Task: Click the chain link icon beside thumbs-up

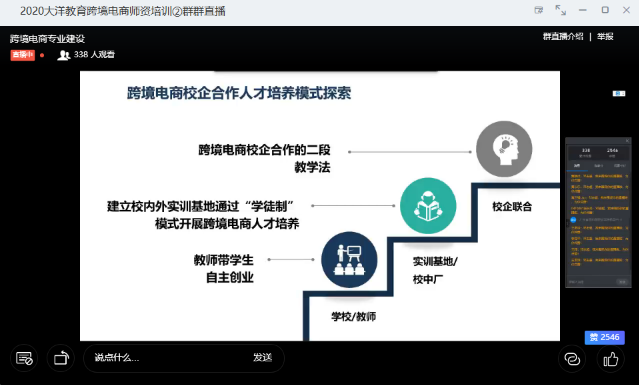Action: pos(572,359)
